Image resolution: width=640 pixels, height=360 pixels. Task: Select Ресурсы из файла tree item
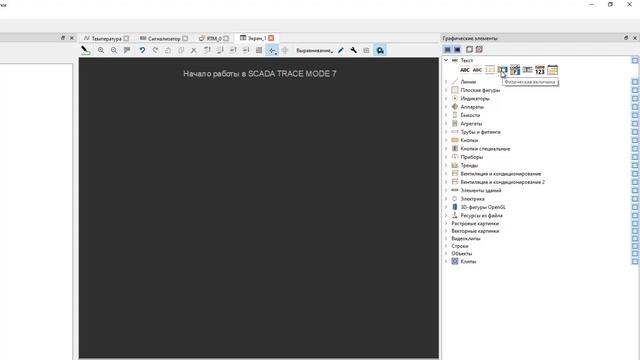pos(482,215)
